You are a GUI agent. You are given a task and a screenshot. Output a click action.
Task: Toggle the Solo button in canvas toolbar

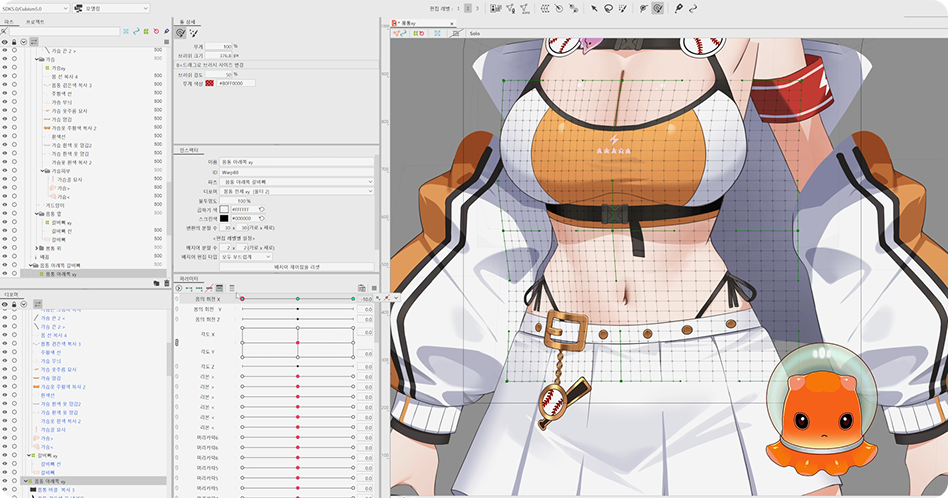point(475,33)
